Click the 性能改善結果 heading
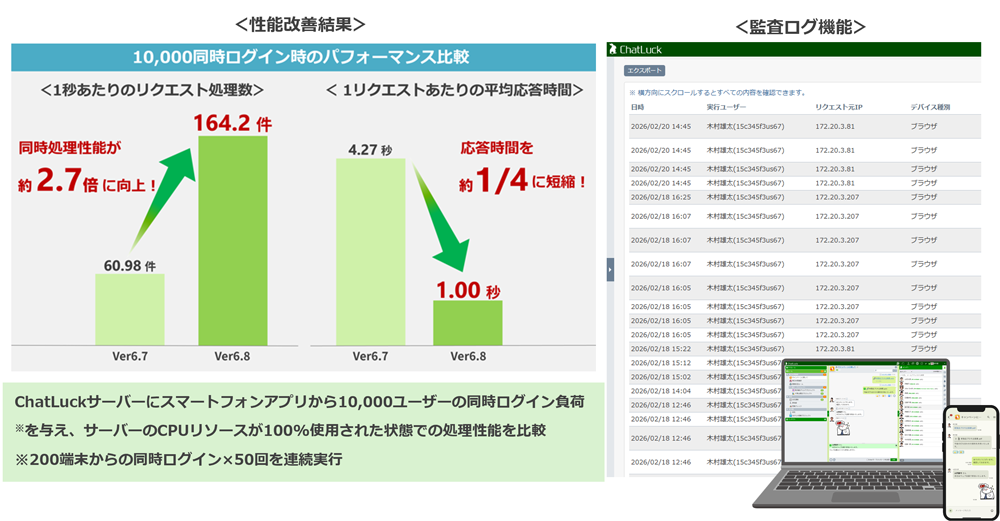The width and height of the screenshot is (1000, 521). point(300,24)
